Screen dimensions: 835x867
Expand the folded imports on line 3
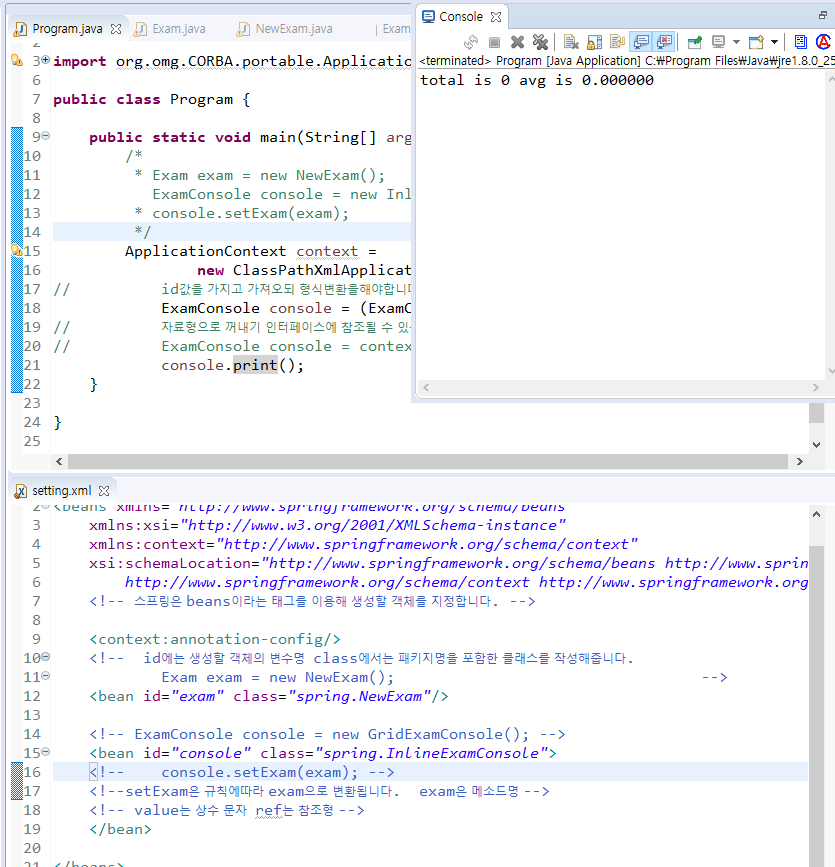pos(45,60)
